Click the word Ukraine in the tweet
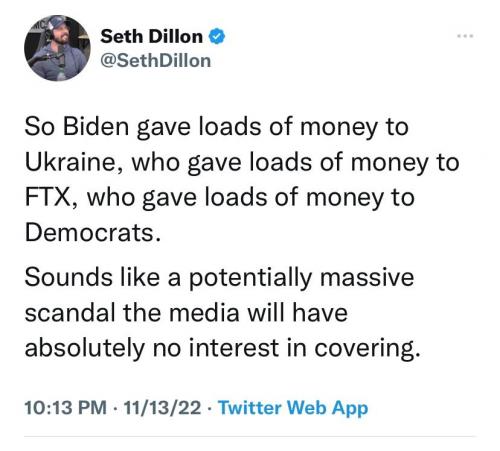 click(73, 163)
